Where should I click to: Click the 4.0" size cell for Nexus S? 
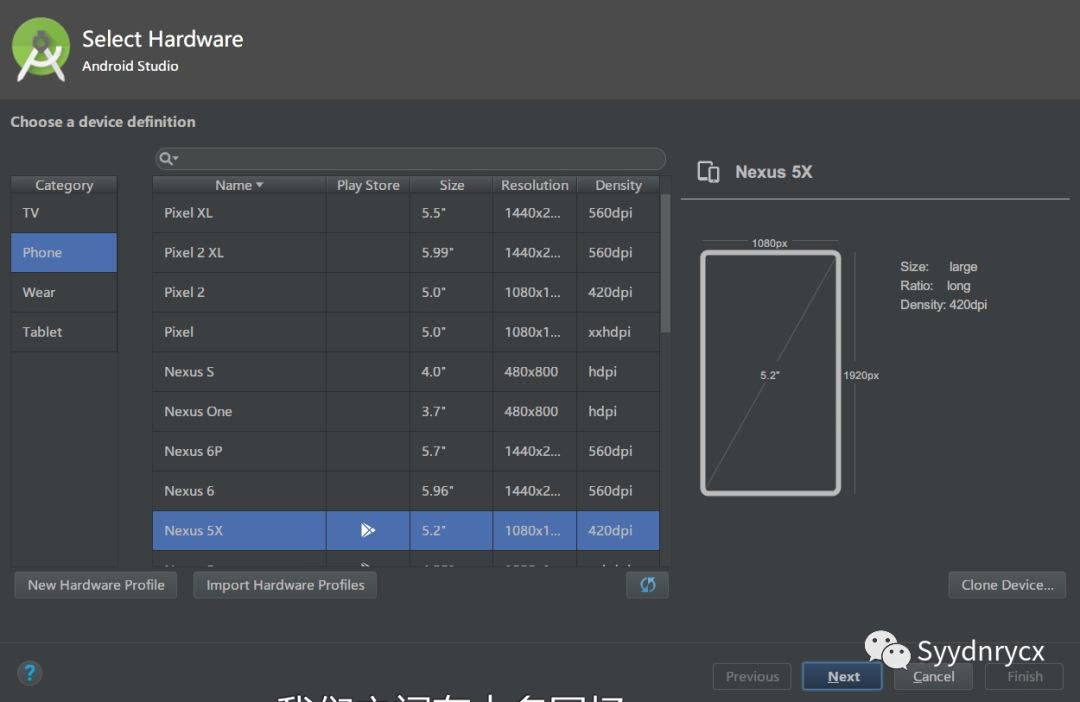(x=452, y=372)
